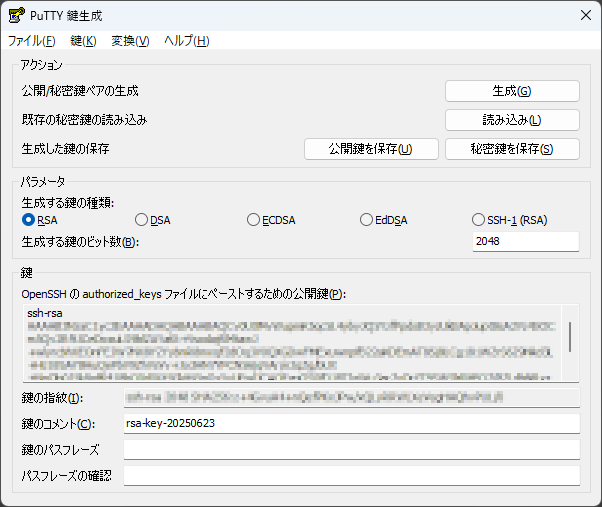Click the 鍵のコメント field rsa-key-20250623

pos(352,423)
